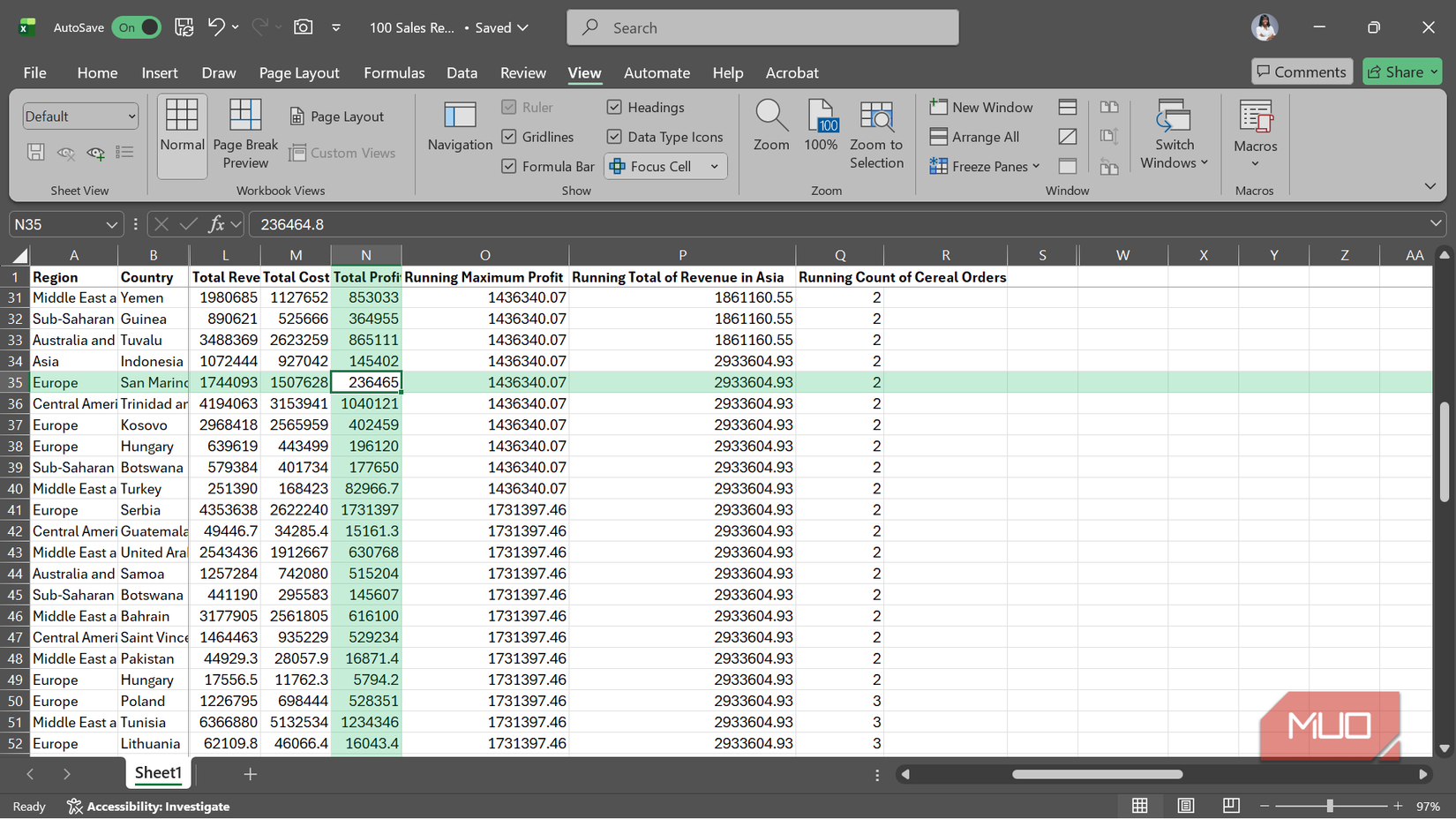Open a New Window

tap(982, 107)
